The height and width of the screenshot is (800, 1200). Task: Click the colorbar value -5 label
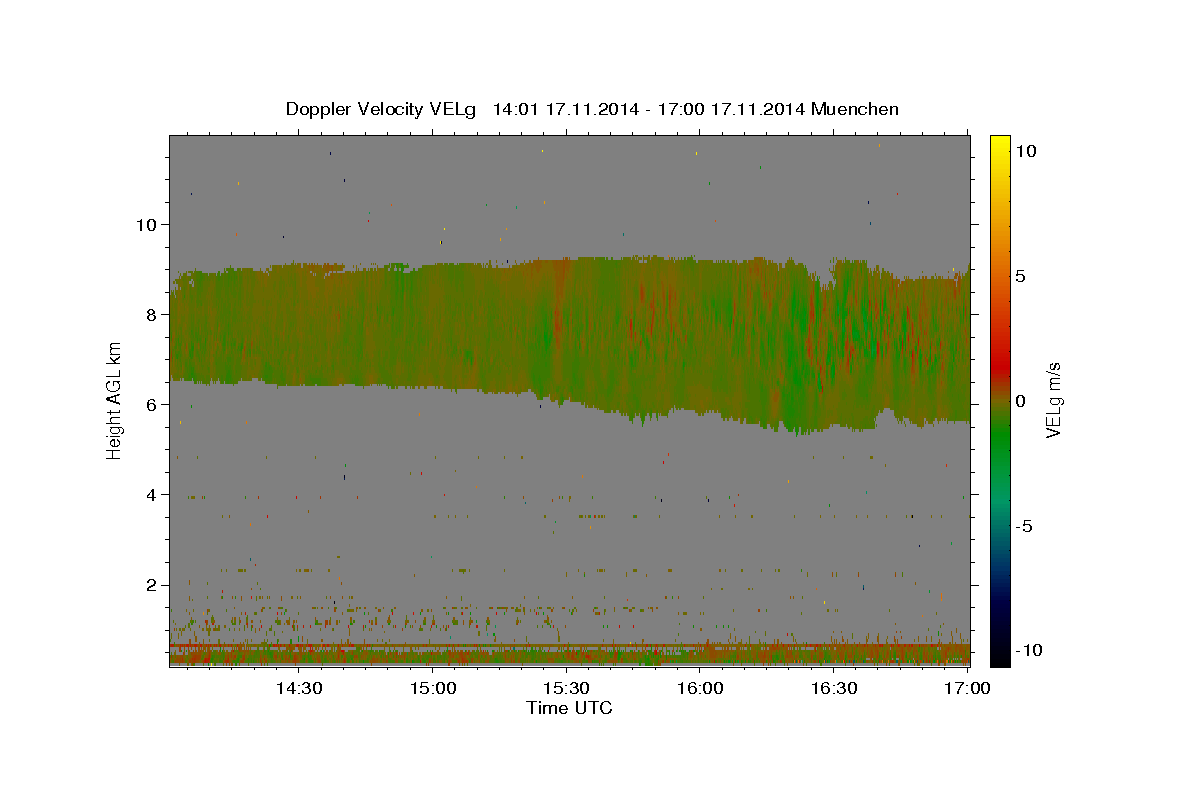(x=1026, y=526)
